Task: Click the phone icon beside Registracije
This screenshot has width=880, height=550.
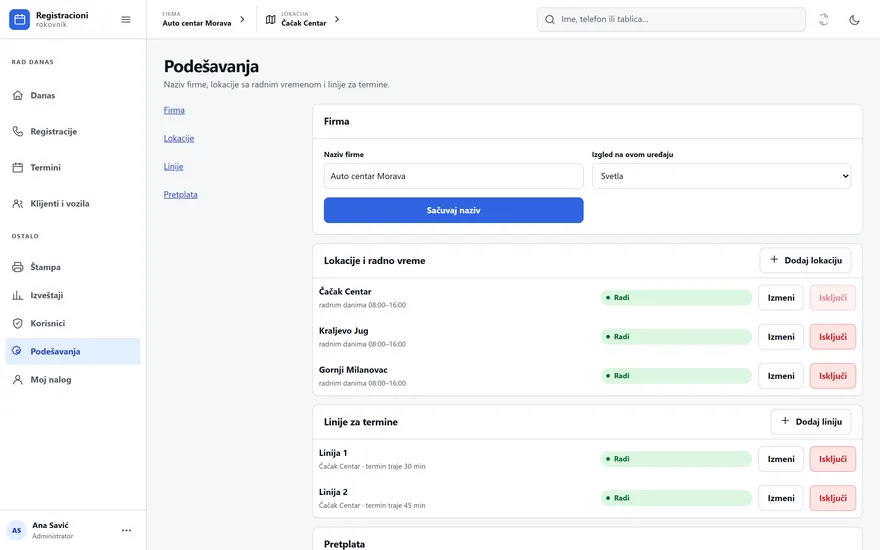Action: 18,131
